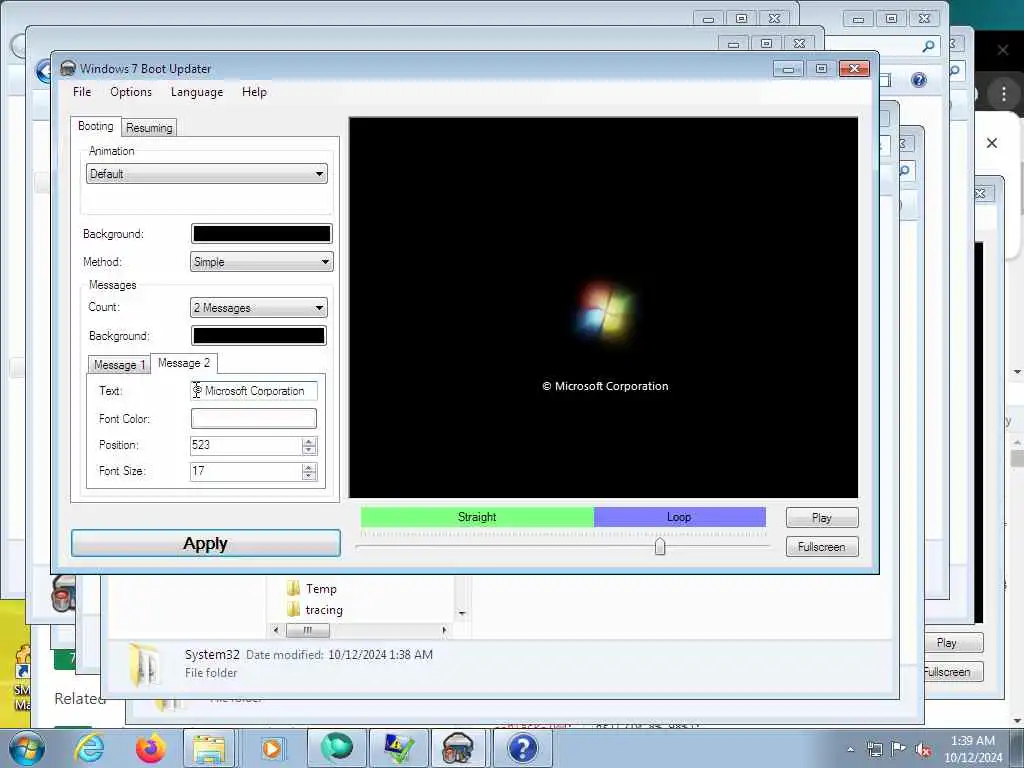Decrease the Position value with down arrow
Viewport: 1024px width, 768px height.
(310, 450)
